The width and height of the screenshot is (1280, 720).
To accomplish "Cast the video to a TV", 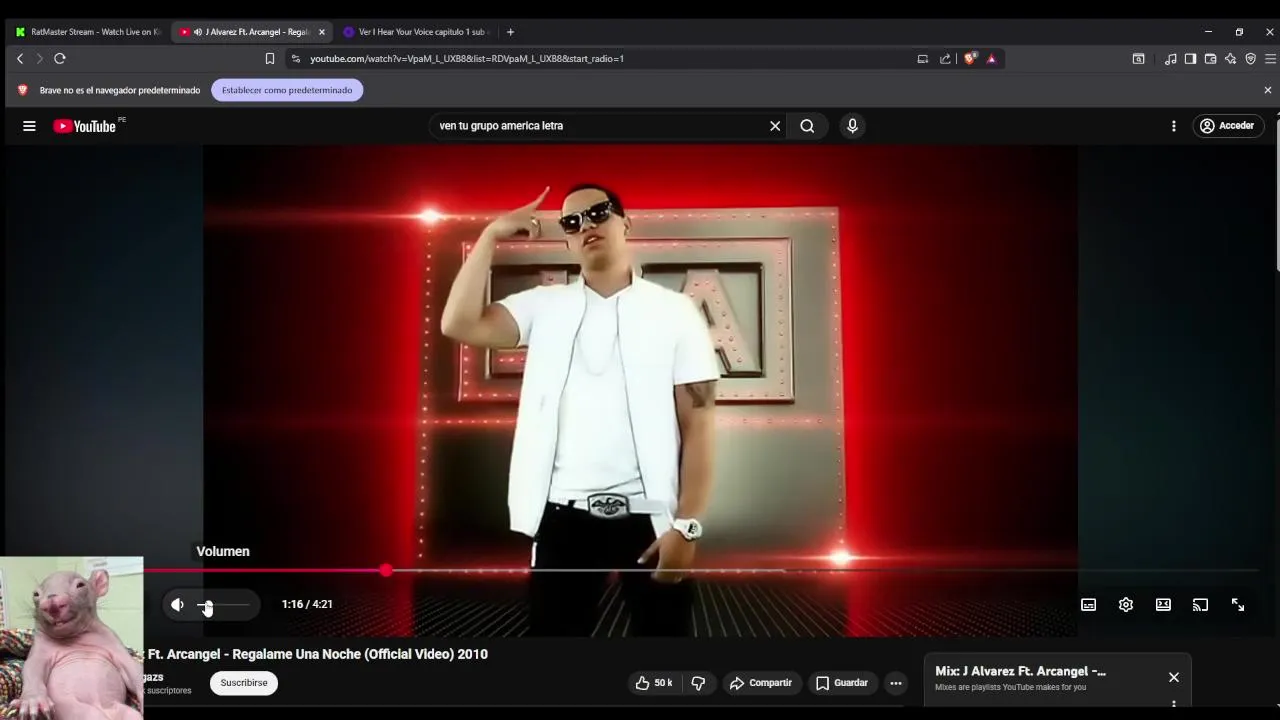I will [x=1200, y=604].
